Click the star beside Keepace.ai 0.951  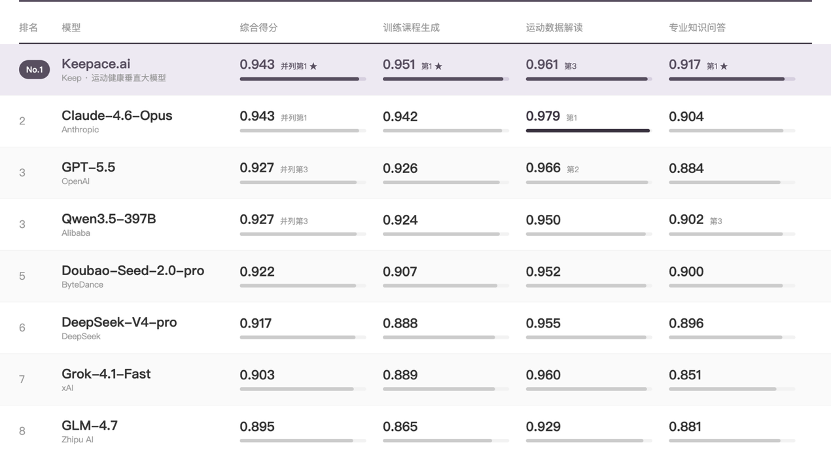438,66
